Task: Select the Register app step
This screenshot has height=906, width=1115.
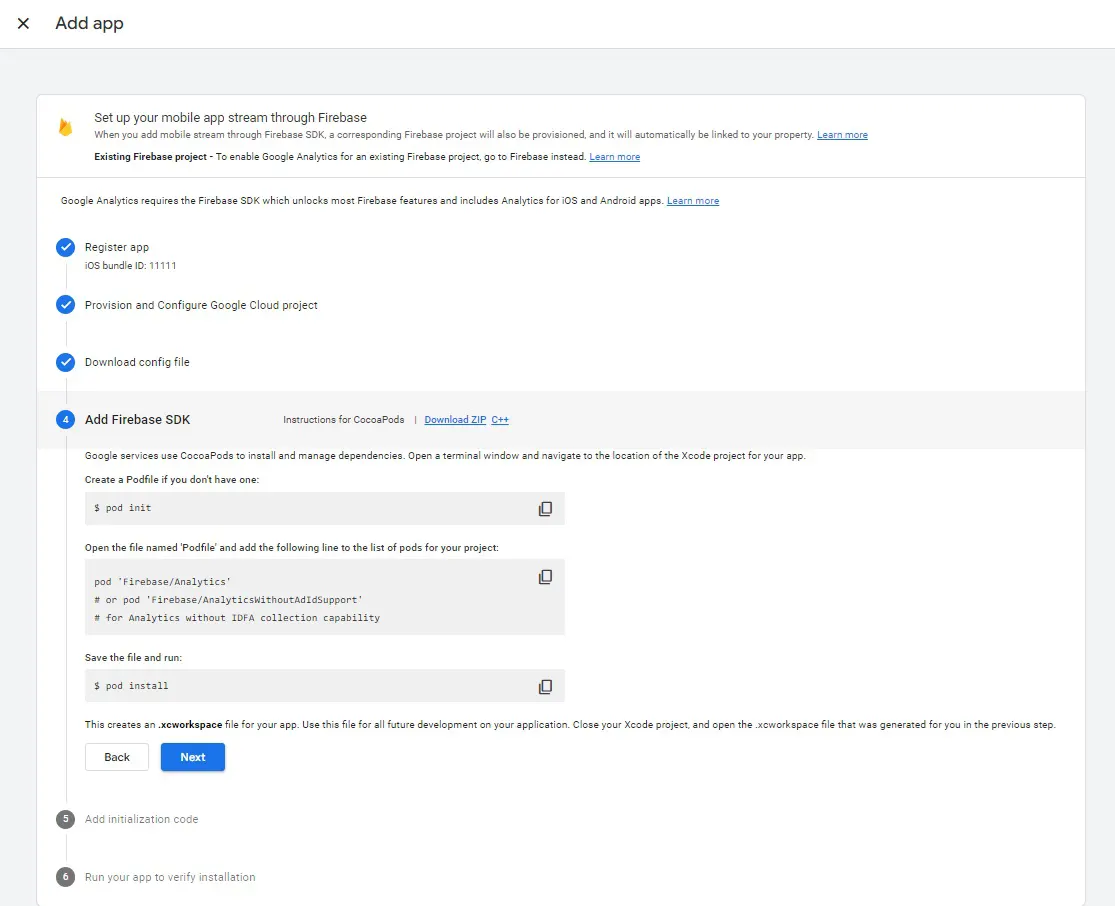Action: 117,247
